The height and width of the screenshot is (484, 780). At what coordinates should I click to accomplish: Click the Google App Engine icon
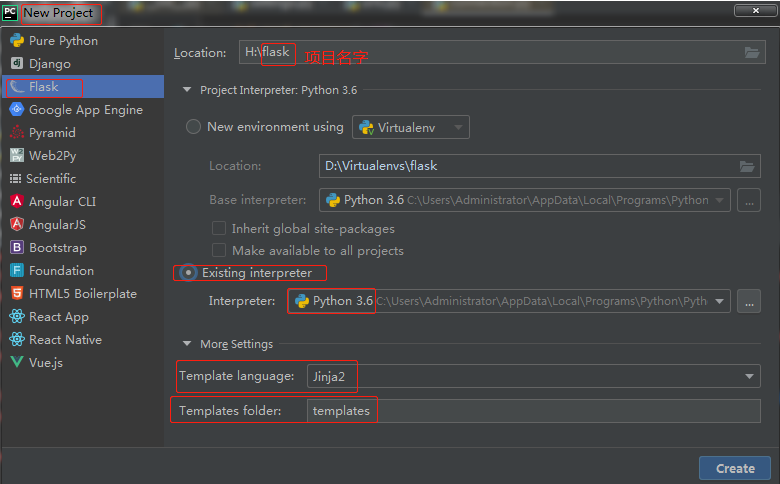coord(17,109)
